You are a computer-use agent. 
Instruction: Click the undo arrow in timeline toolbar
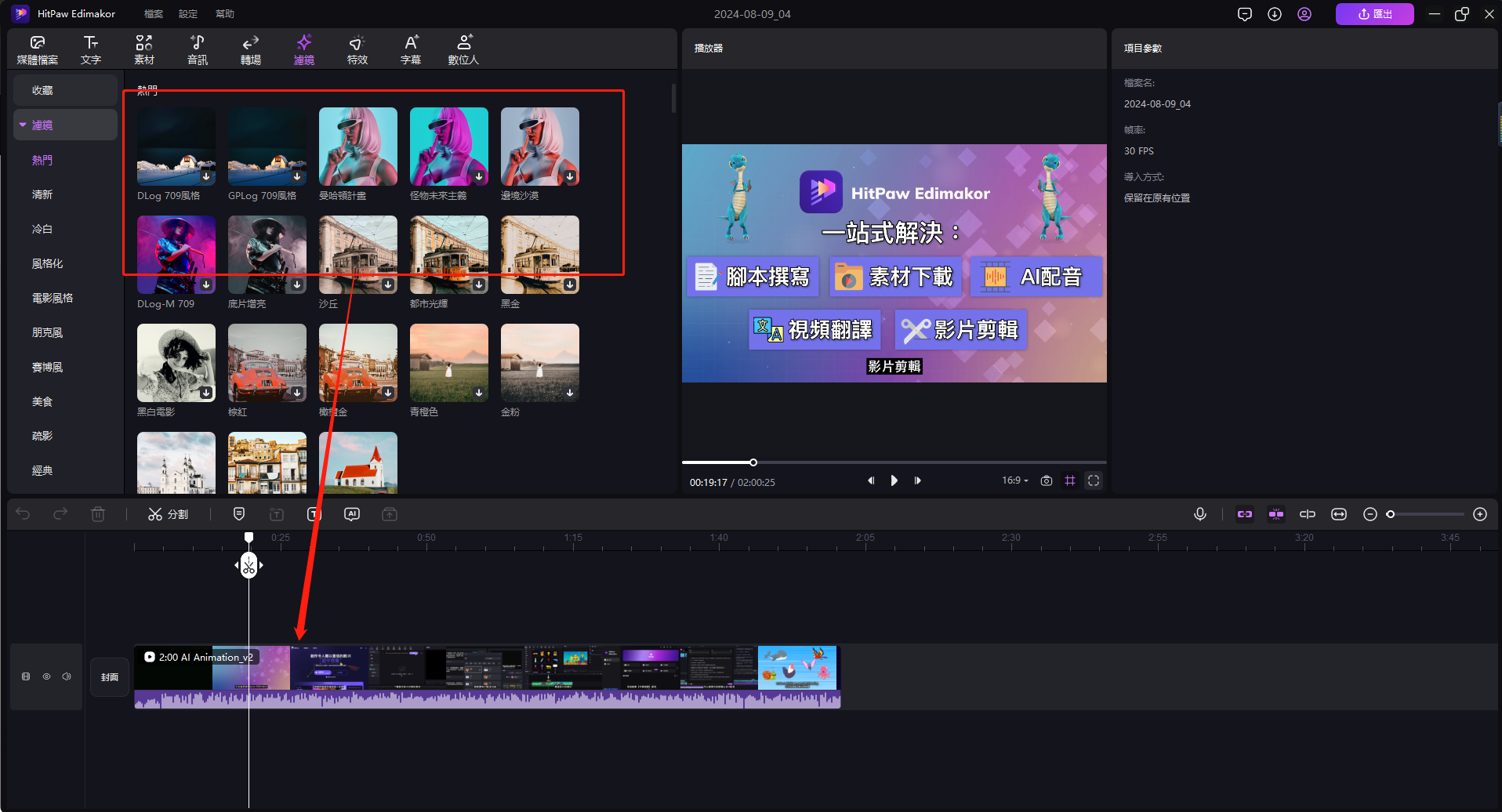[x=23, y=514]
